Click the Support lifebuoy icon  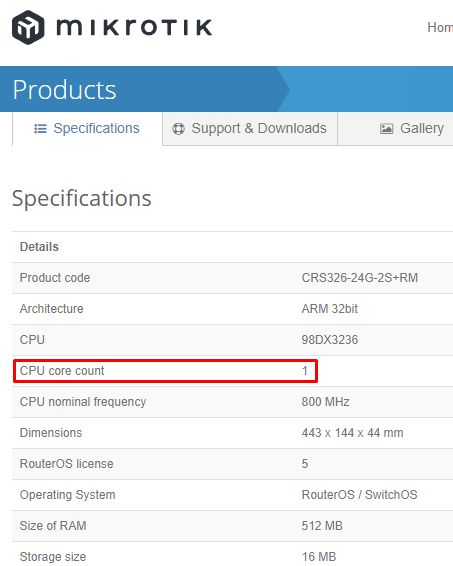tap(178, 129)
